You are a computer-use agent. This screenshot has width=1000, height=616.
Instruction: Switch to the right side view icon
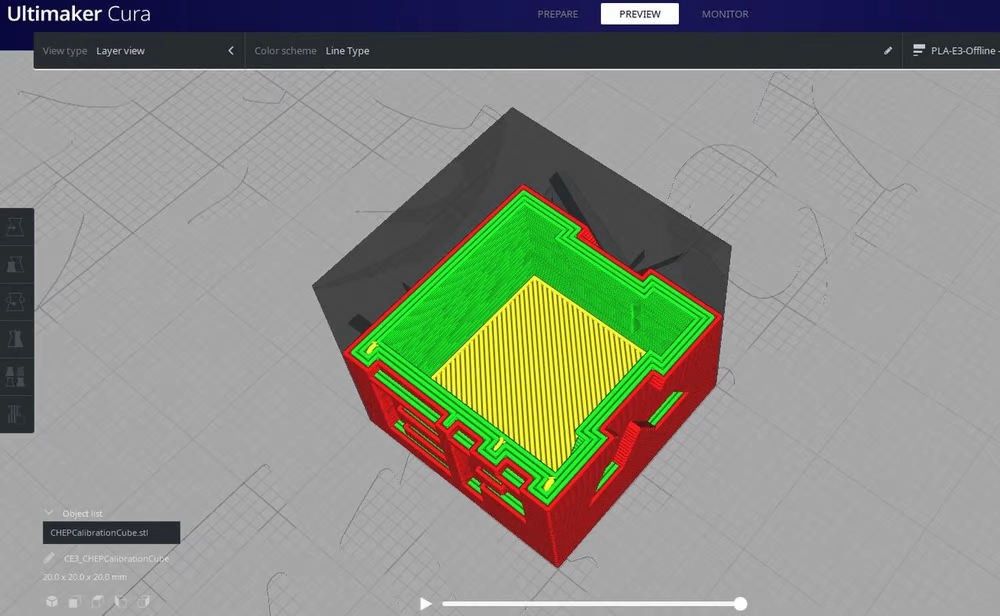143,601
